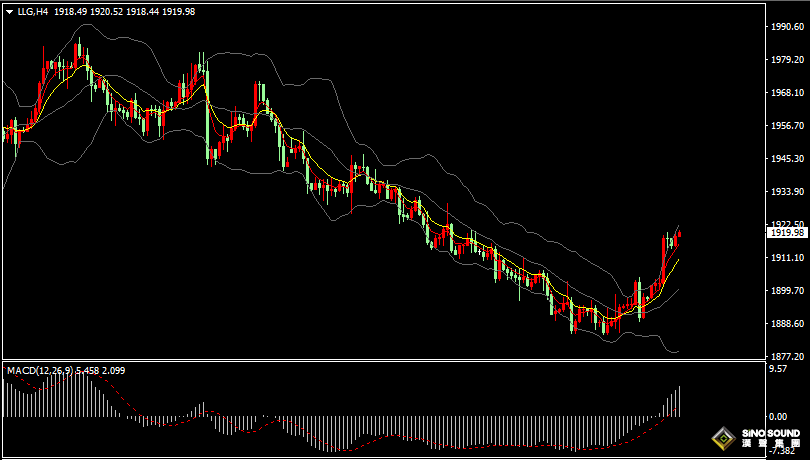The image size is (810, 460).
Task: Click the 1877.20 price scale label
Action: click(787, 356)
